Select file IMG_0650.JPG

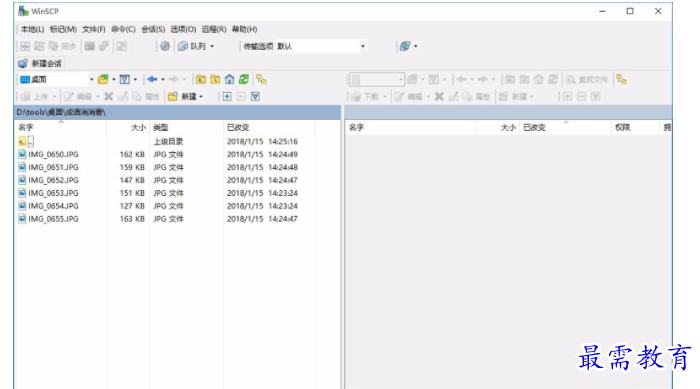click(x=48, y=155)
